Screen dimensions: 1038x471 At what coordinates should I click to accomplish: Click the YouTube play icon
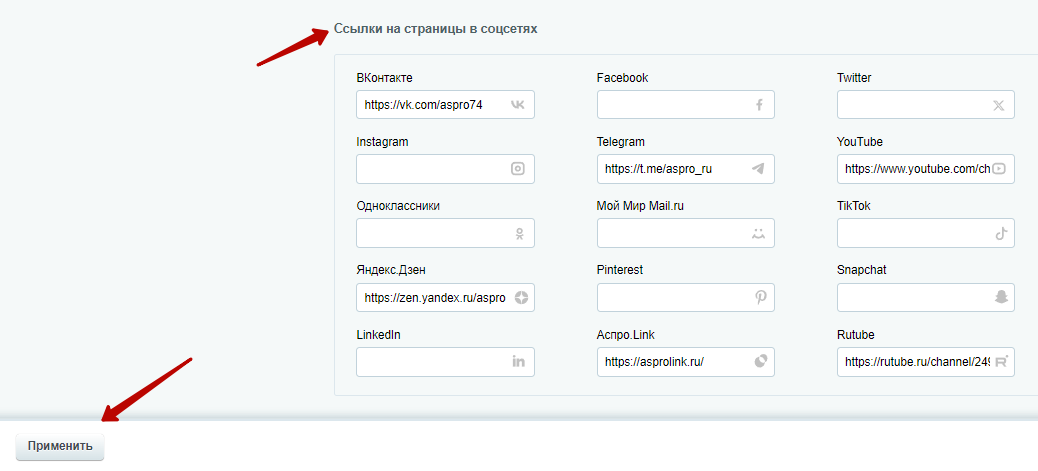tap(1000, 169)
